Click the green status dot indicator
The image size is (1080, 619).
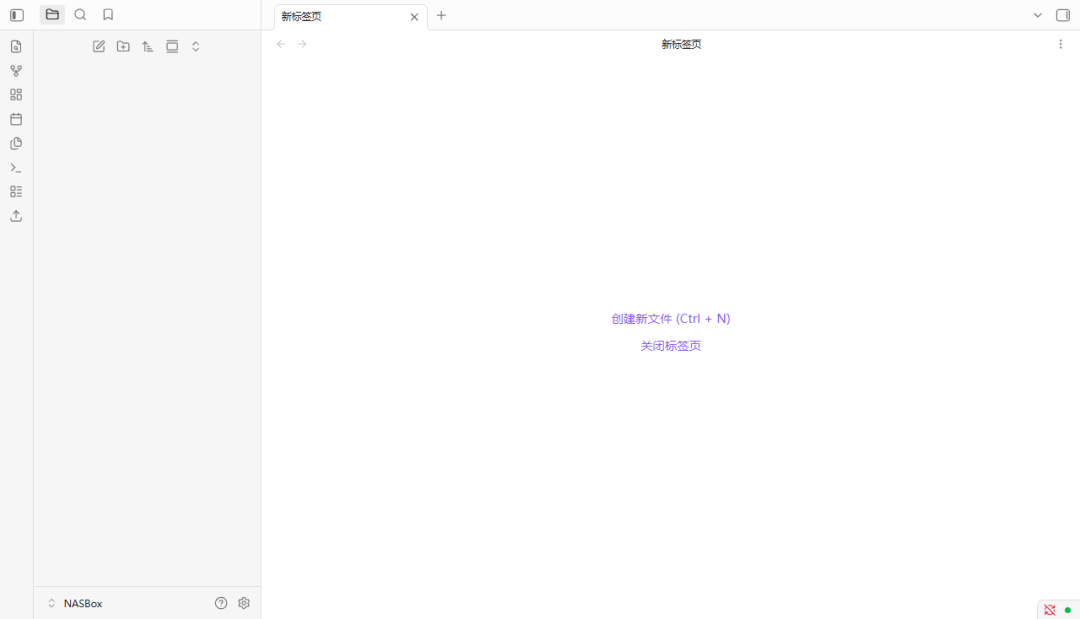click(x=1068, y=610)
